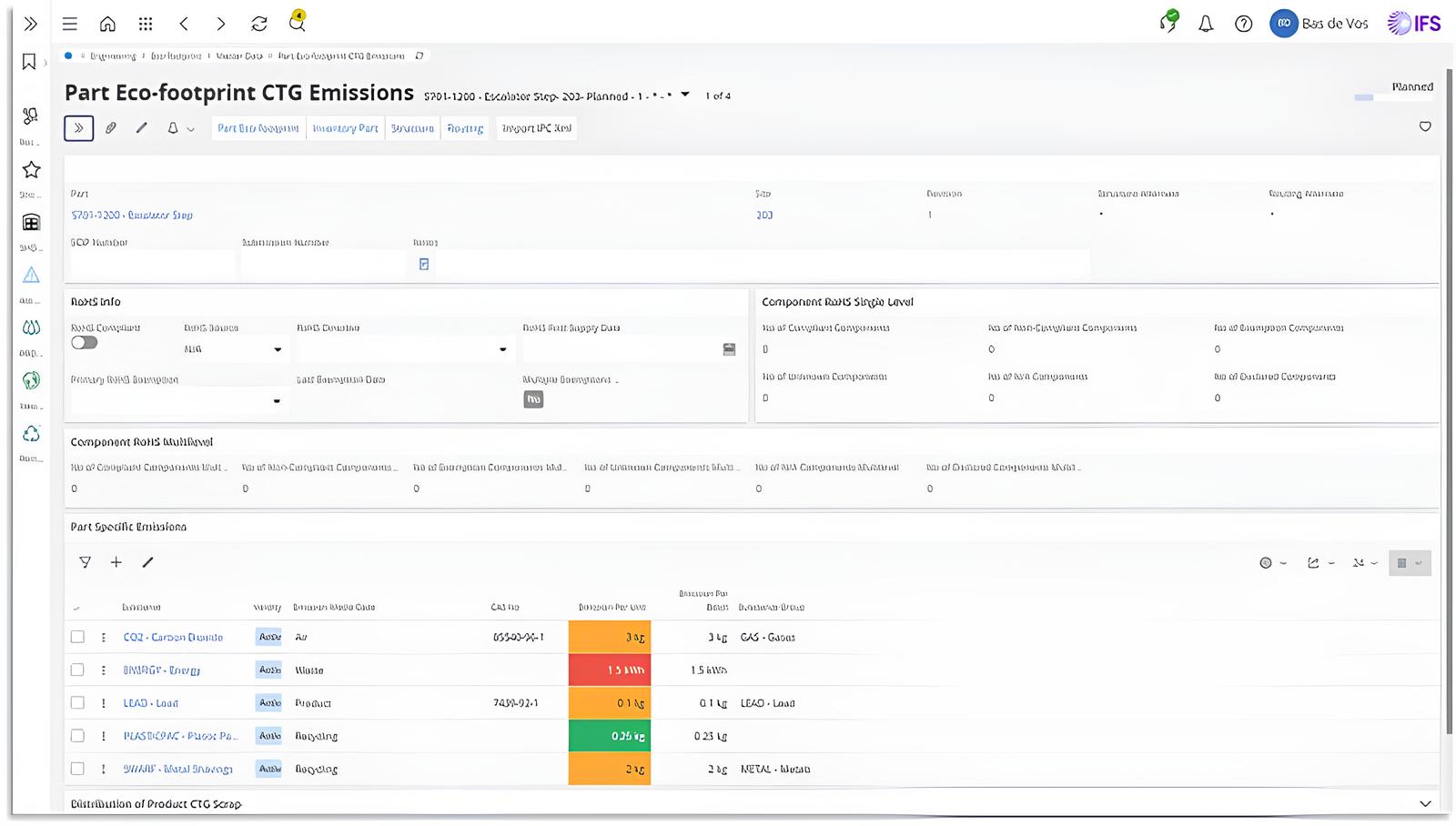
Task: Check the Metal Shavings row checkbox
Action: 77,769
